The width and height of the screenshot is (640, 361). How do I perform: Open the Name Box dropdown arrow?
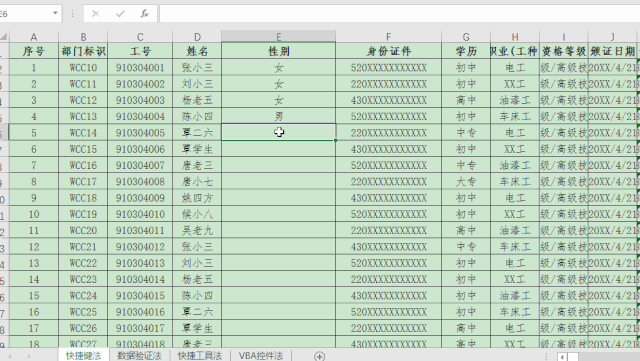(x=55, y=13)
